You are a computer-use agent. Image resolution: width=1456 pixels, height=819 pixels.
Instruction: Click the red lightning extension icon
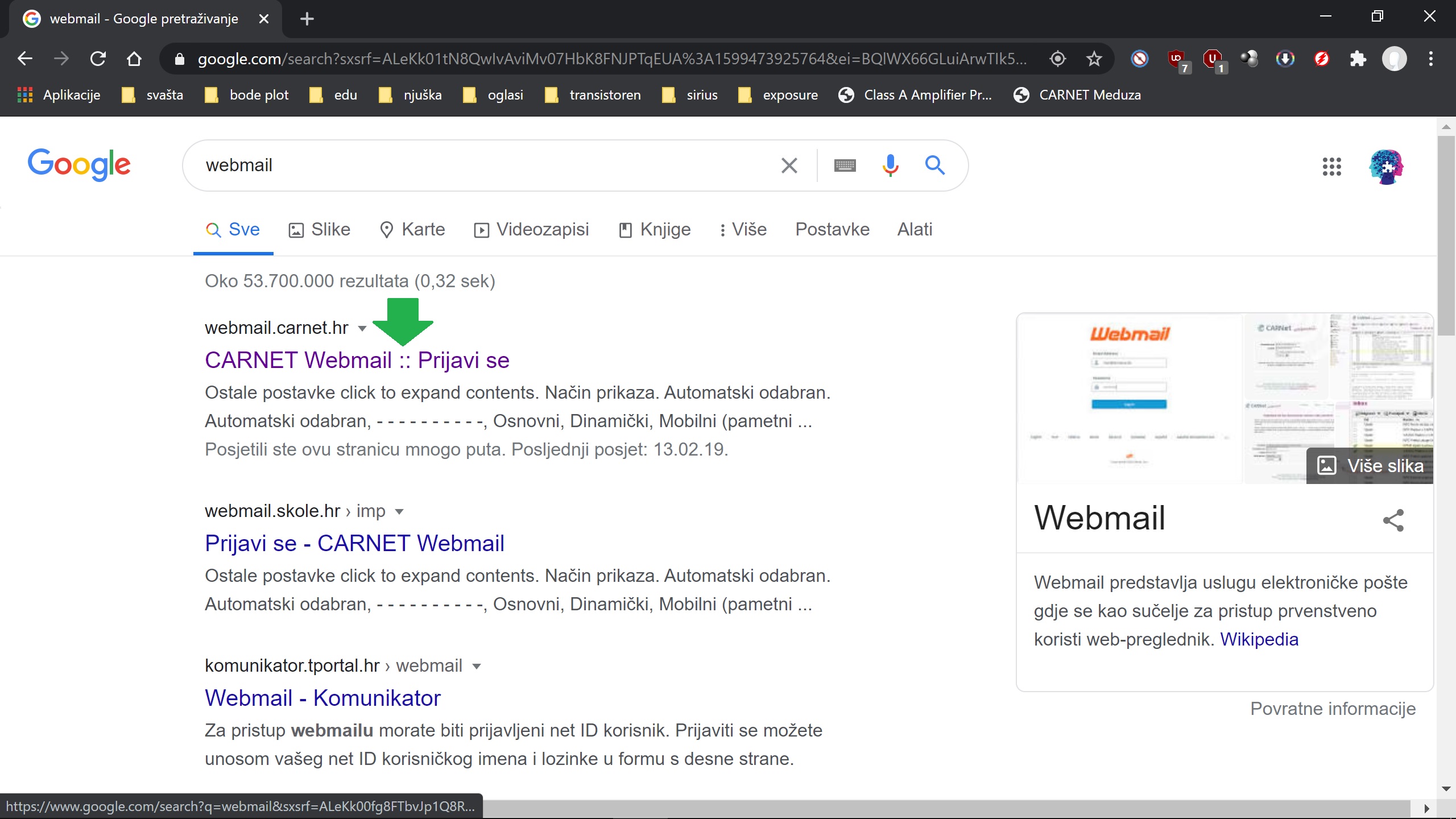[1321, 59]
